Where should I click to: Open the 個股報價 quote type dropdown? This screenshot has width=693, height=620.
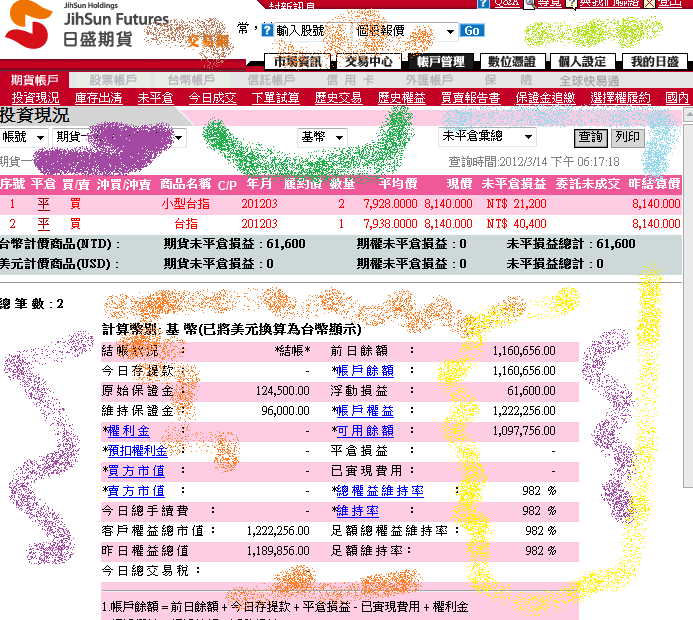404,31
